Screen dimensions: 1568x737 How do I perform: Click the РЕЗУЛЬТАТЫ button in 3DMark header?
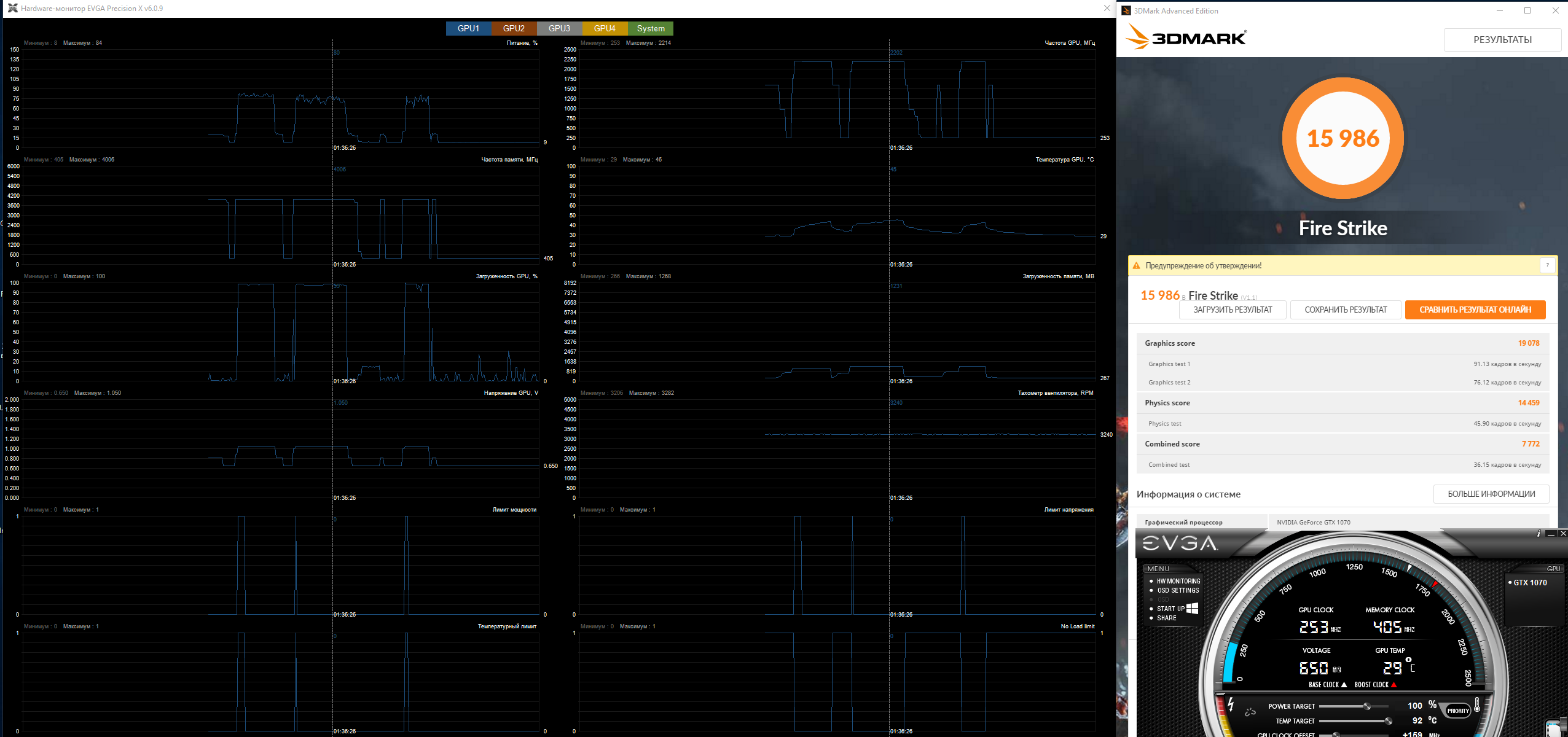pos(1502,40)
